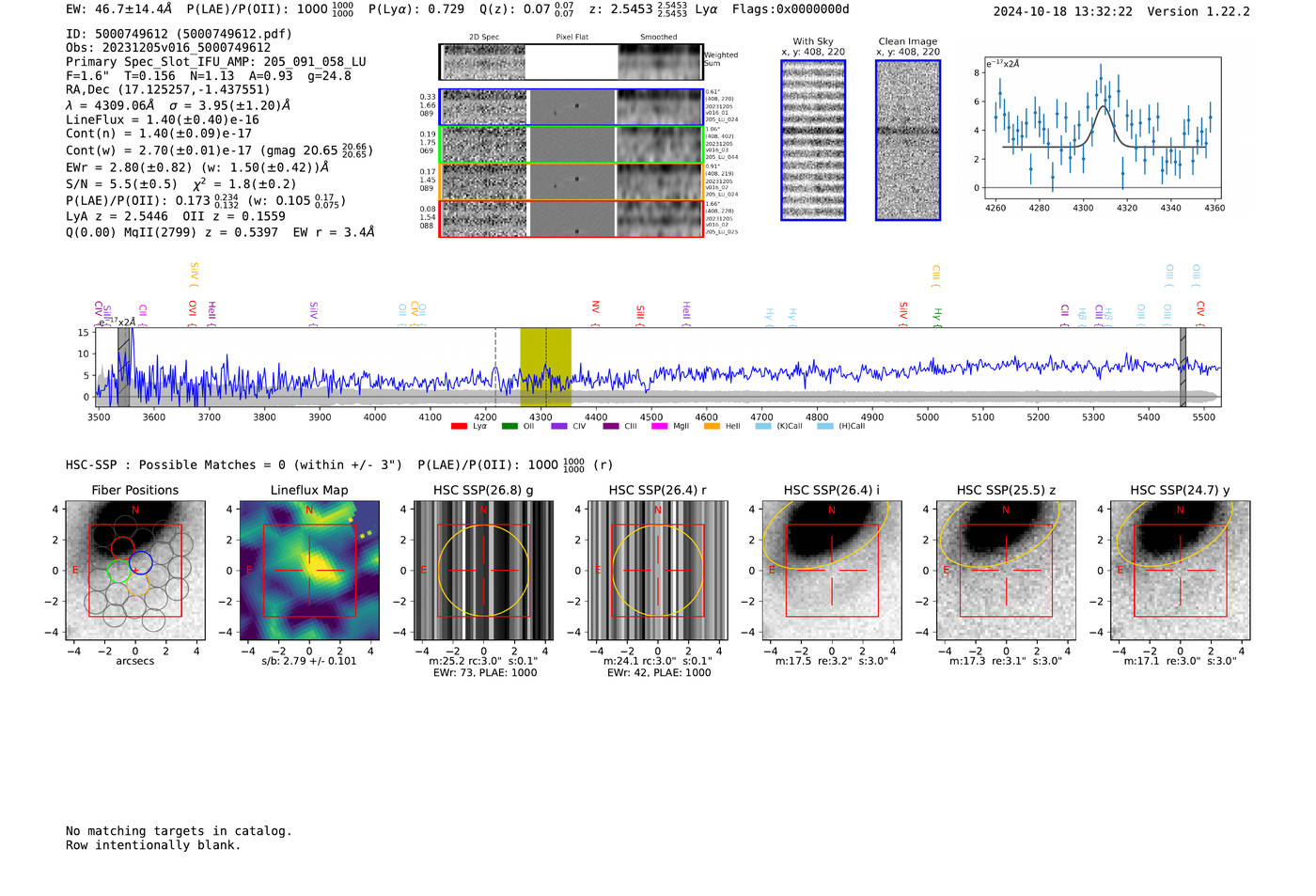Select the HeII orange legend swatch
Screen dimensions: 1316x896
712,427
